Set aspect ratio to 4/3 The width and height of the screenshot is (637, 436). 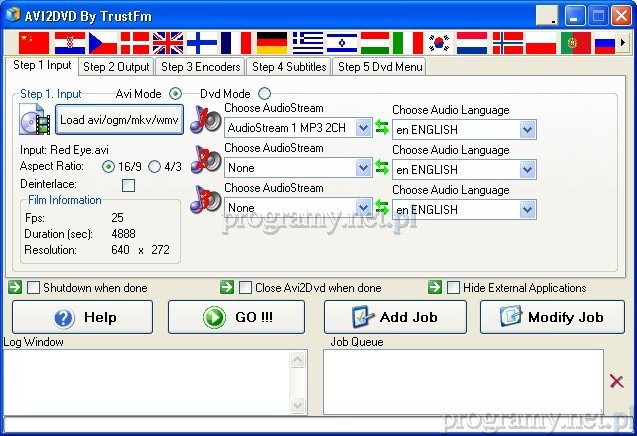tap(154, 167)
